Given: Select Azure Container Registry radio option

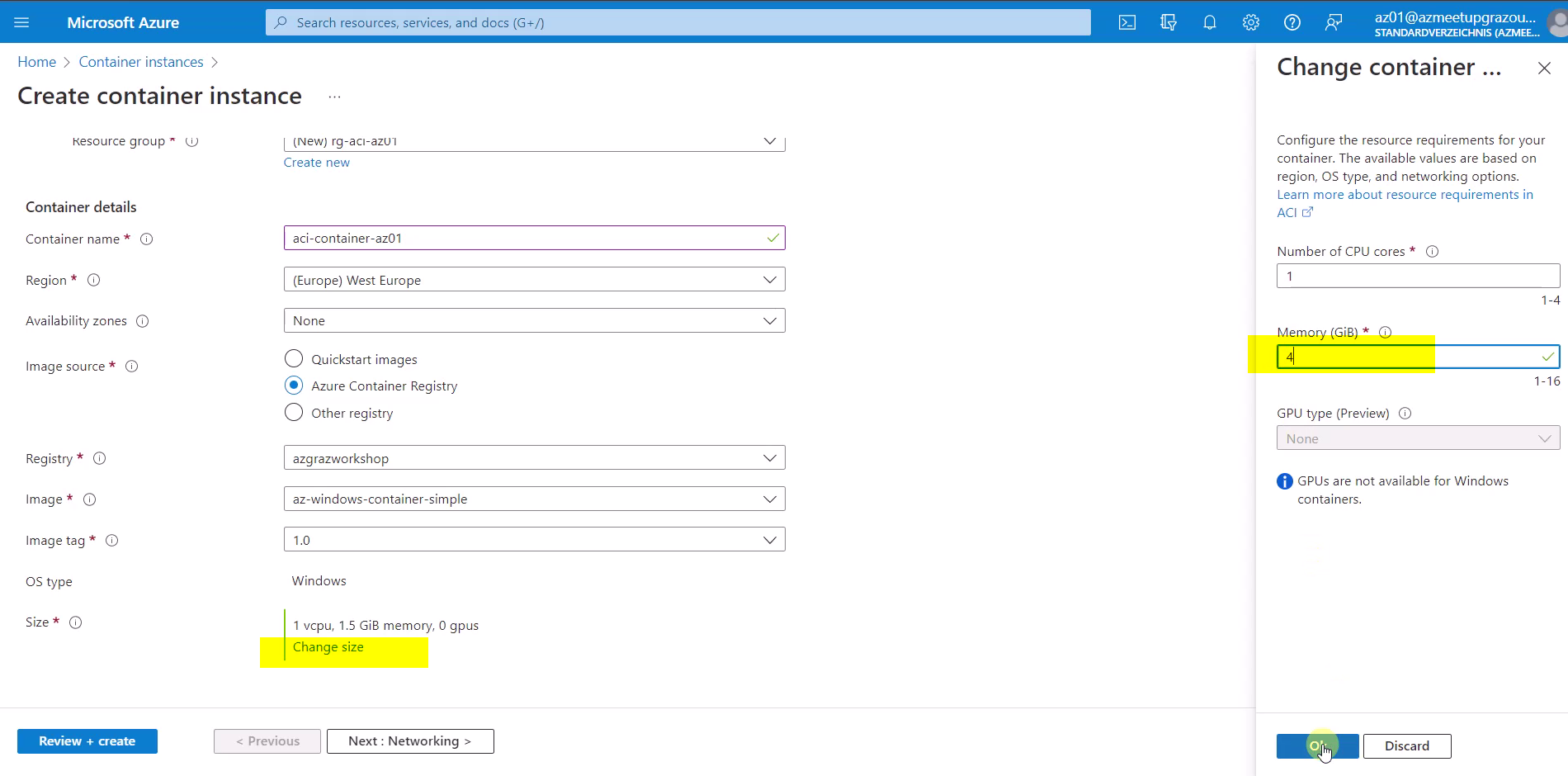Looking at the screenshot, I should pos(294,386).
